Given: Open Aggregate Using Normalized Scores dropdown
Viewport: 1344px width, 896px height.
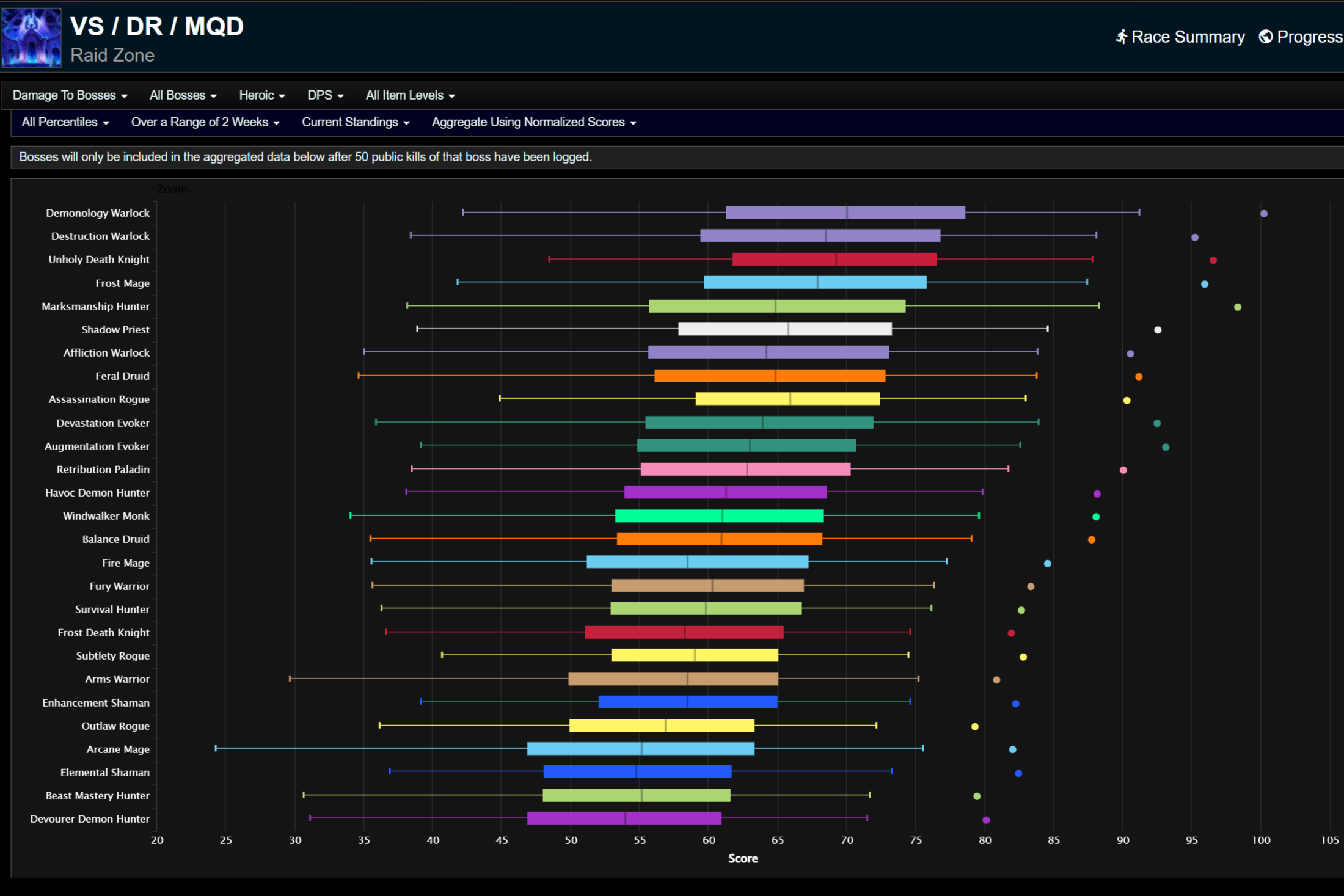Looking at the screenshot, I should (533, 122).
